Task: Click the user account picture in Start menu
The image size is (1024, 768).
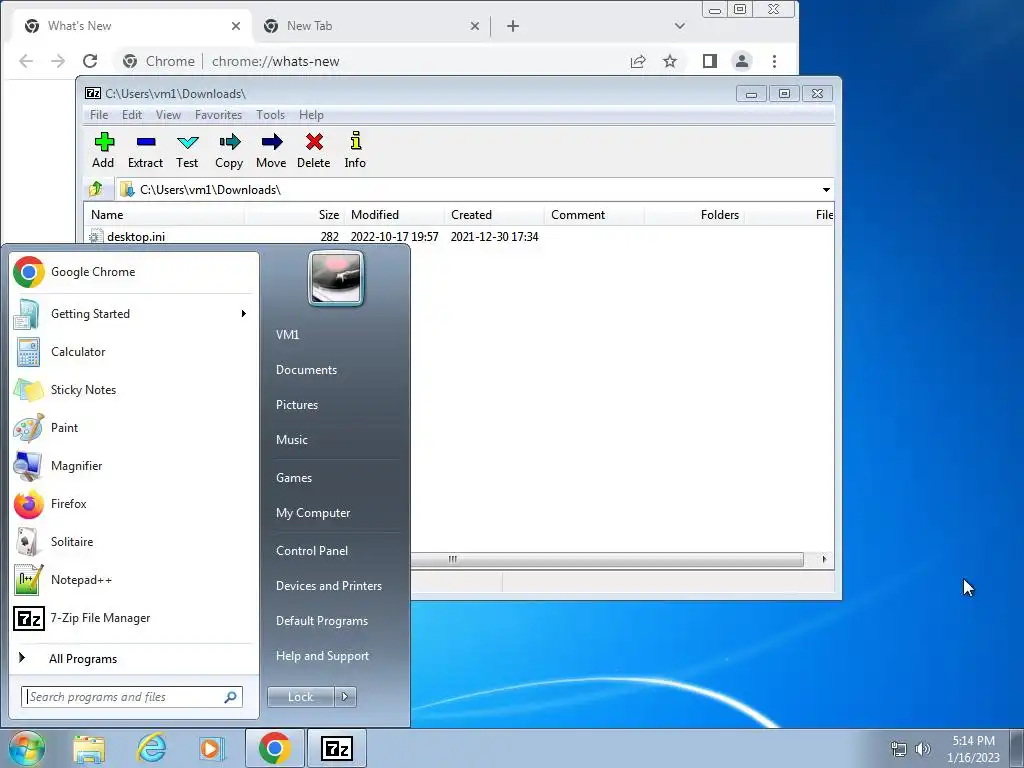Action: (x=336, y=278)
